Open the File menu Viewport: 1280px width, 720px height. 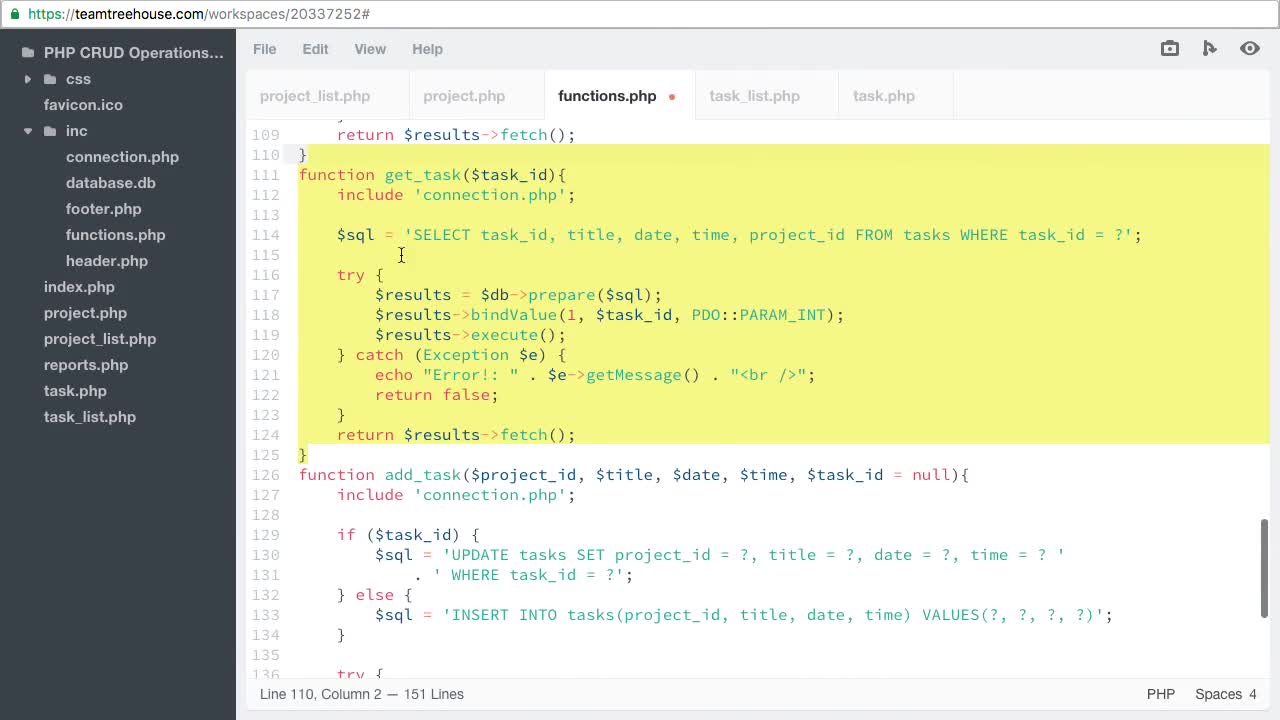coord(264,49)
